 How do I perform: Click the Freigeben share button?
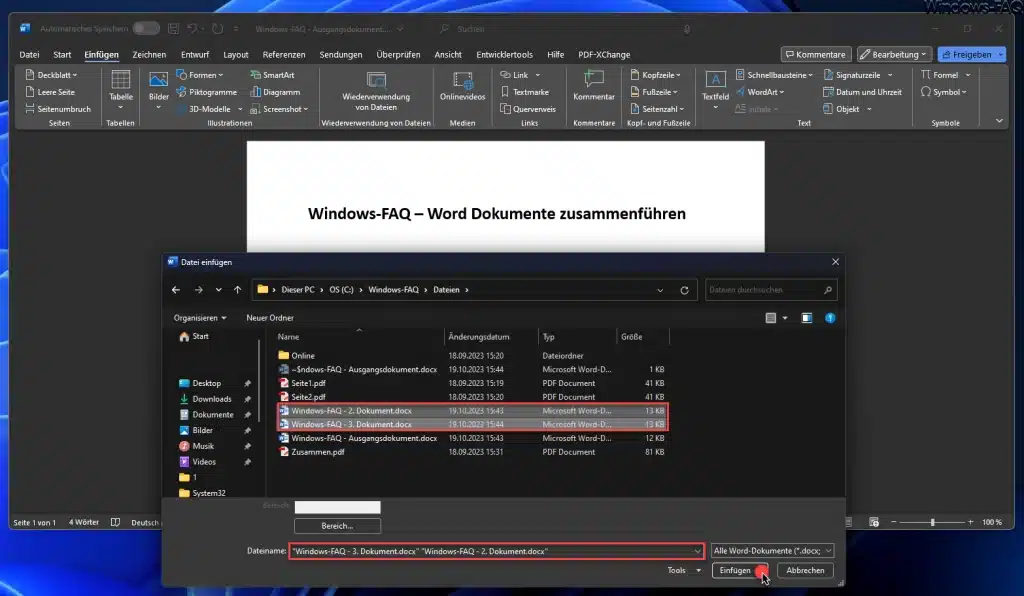click(x=971, y=55)
